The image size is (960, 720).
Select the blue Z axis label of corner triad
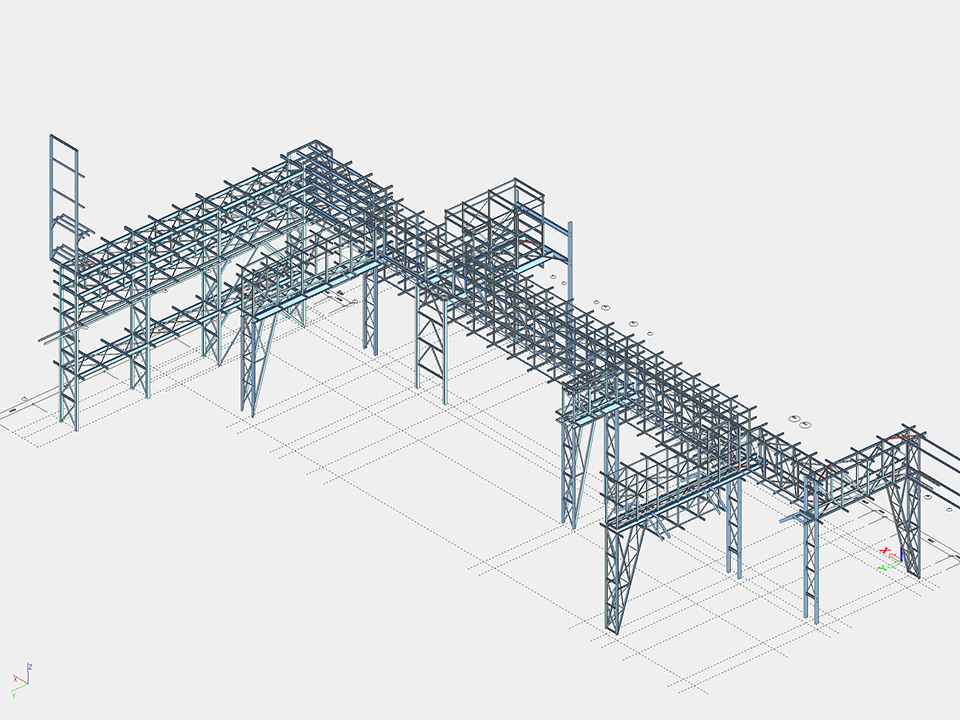pos(31,665)
